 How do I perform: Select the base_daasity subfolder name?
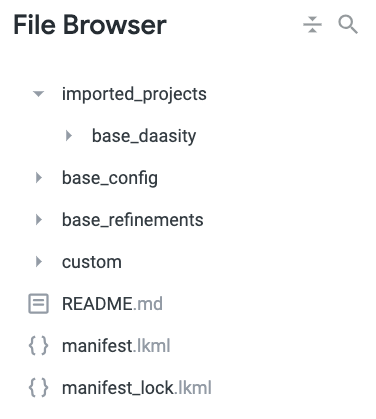point(144,136)
